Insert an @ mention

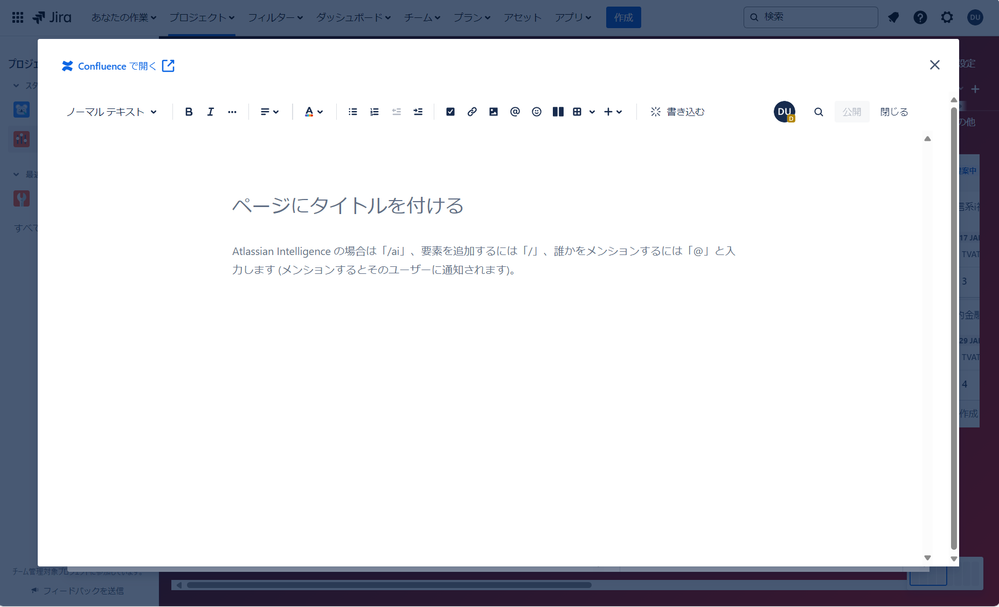point(515,111)
